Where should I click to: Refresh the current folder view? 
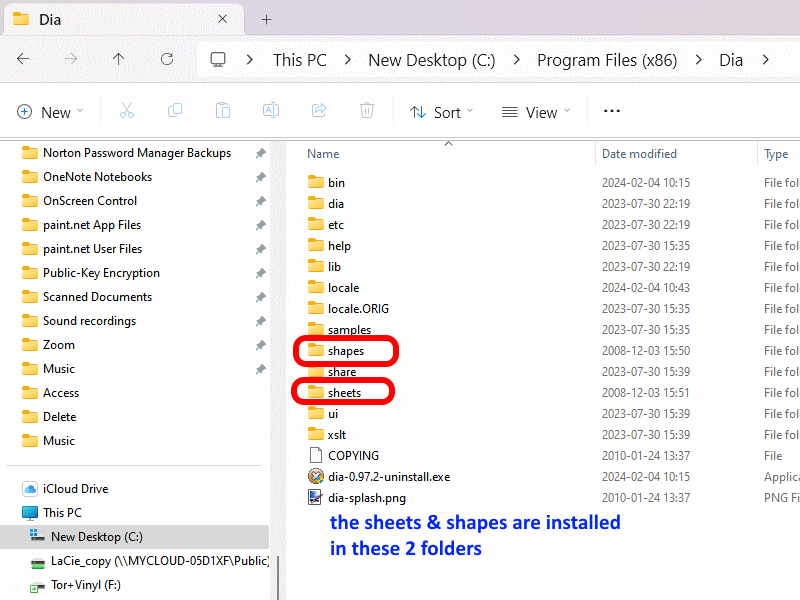pos(167,59)
